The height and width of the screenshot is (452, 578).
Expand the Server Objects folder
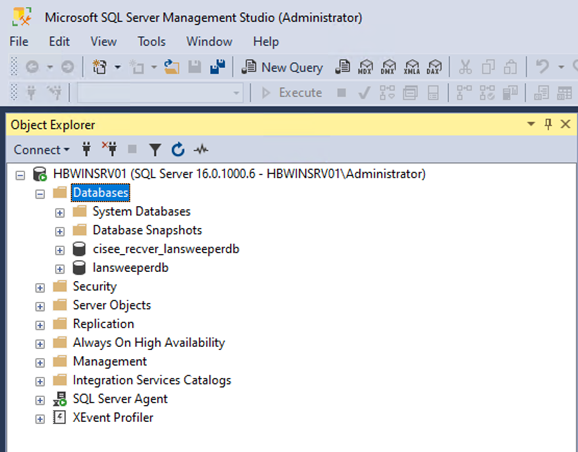pos(40,307)
